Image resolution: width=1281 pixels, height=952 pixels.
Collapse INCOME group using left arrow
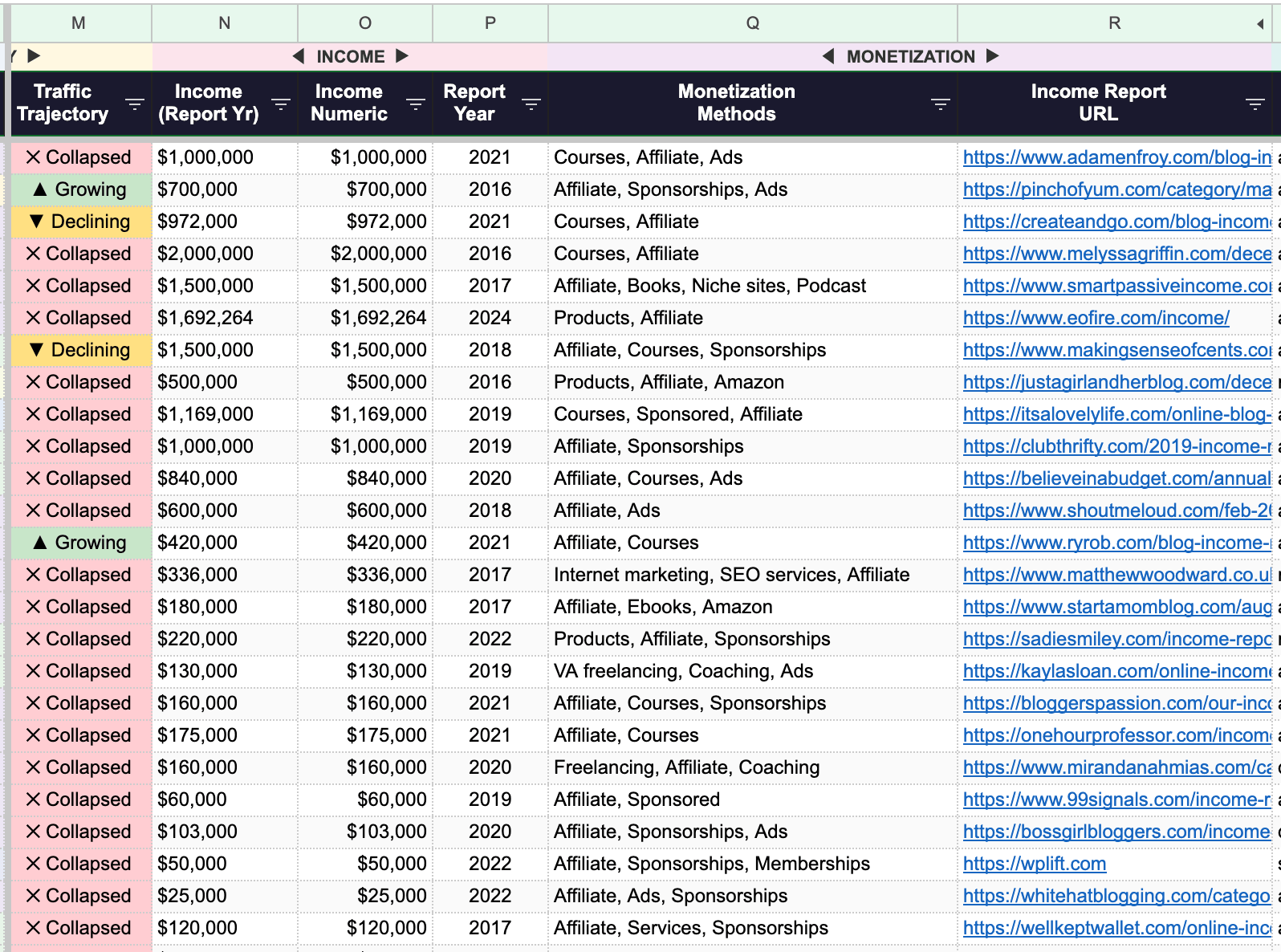pos(299,56)
